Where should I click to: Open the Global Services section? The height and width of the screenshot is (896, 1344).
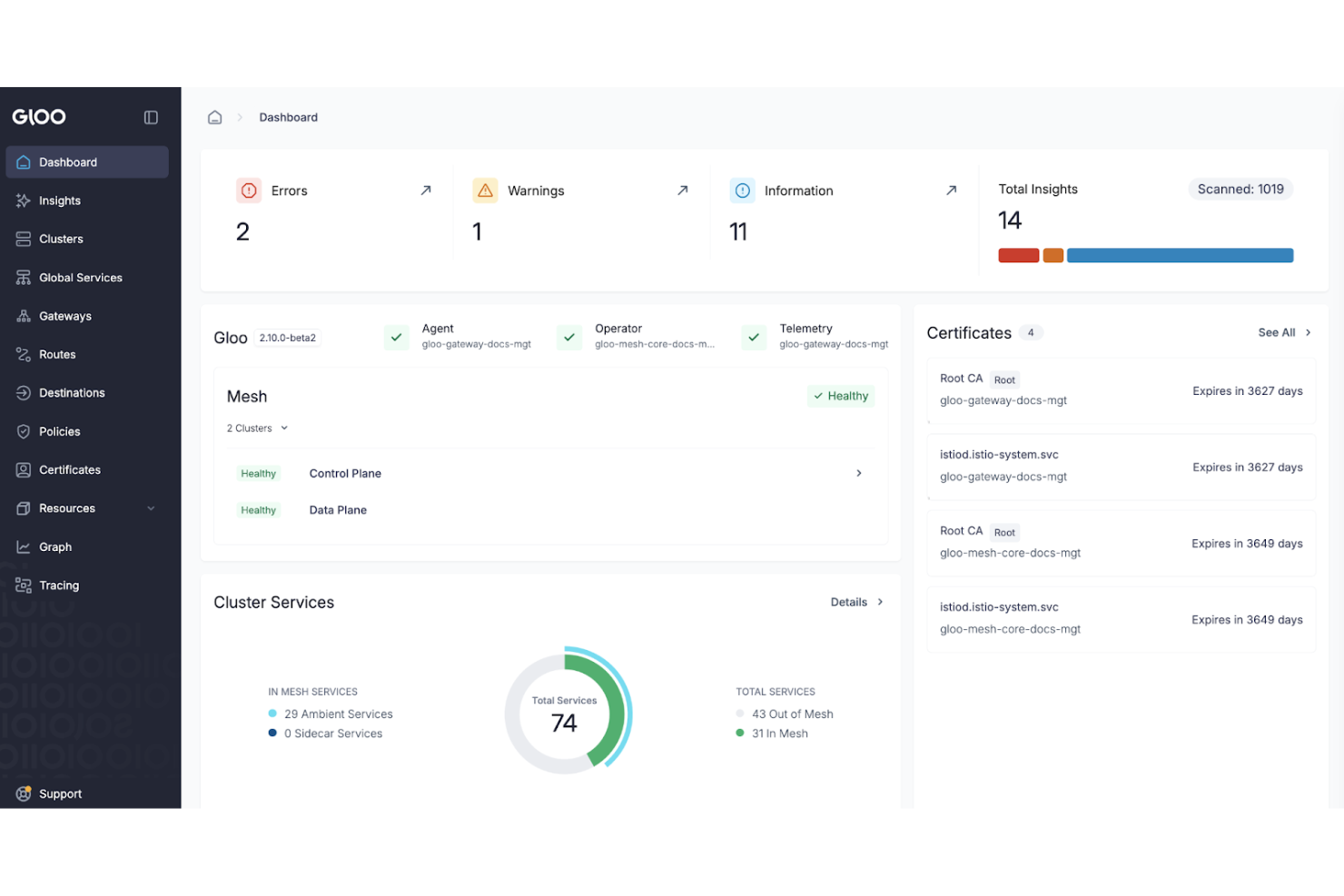(80, 277)
